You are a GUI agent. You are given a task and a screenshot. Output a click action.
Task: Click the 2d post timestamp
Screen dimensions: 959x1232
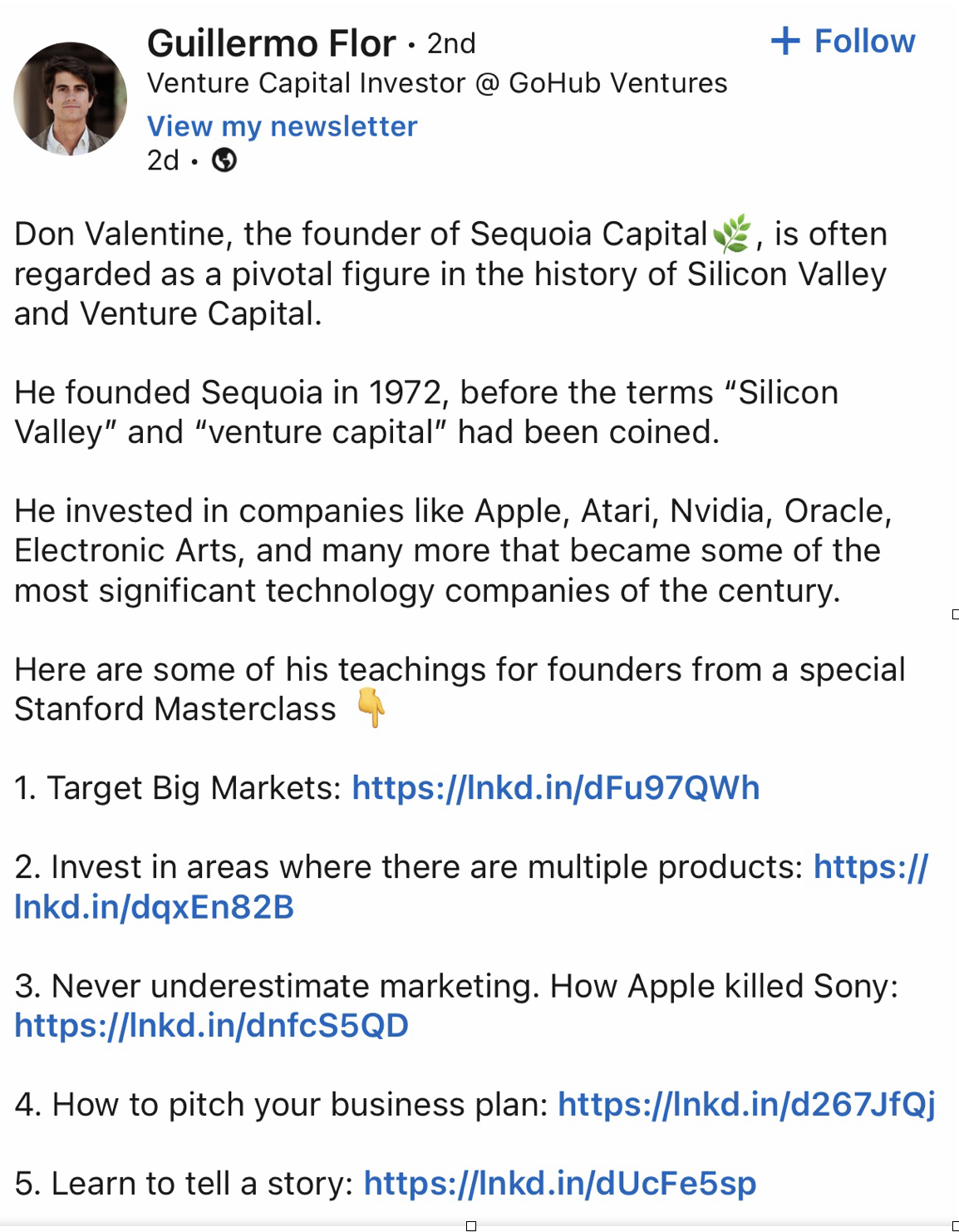pos(163,160)
